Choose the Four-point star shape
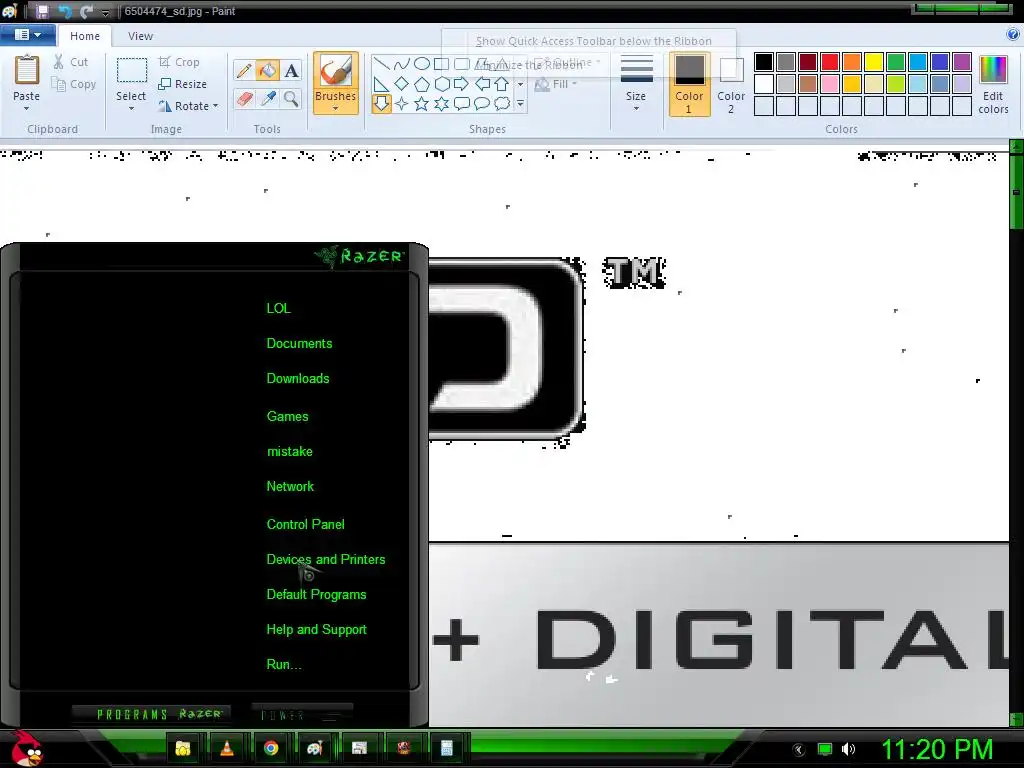 pyautogui.click(x=402, y=103)
